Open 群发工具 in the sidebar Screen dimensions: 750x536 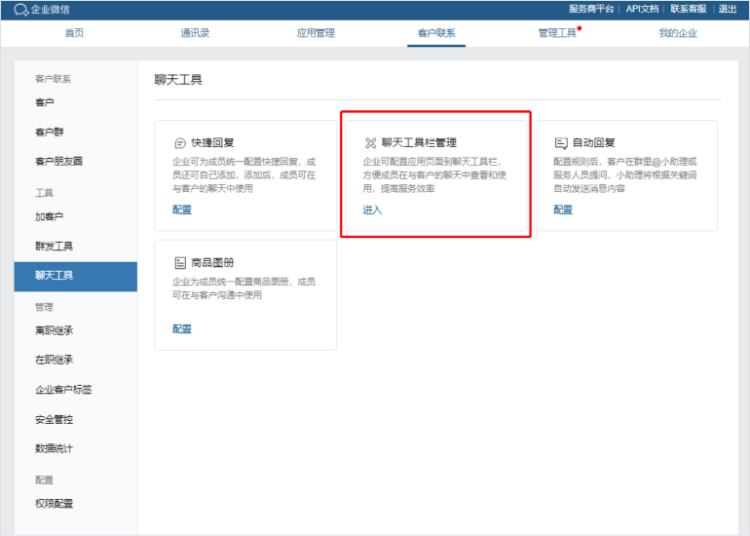tap(54, 246)
